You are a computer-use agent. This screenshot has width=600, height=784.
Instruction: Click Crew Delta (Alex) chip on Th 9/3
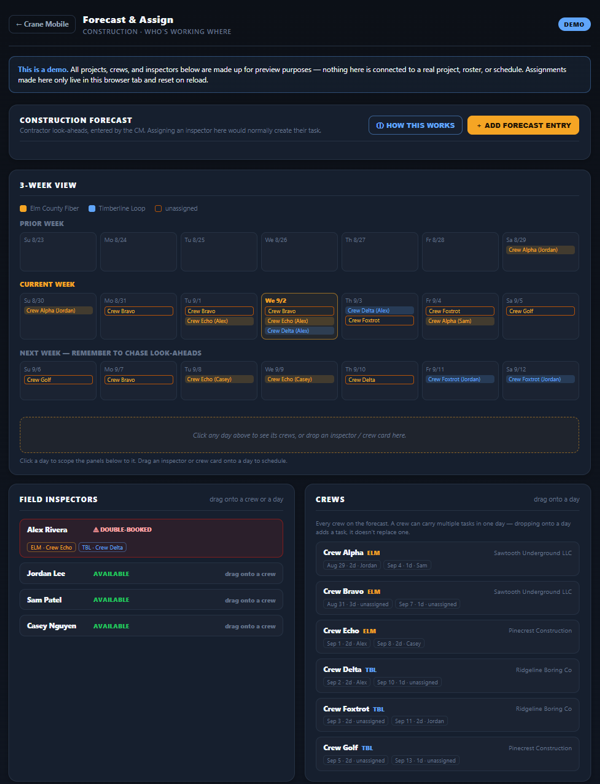pyautogui.click(x=380, y=310)
